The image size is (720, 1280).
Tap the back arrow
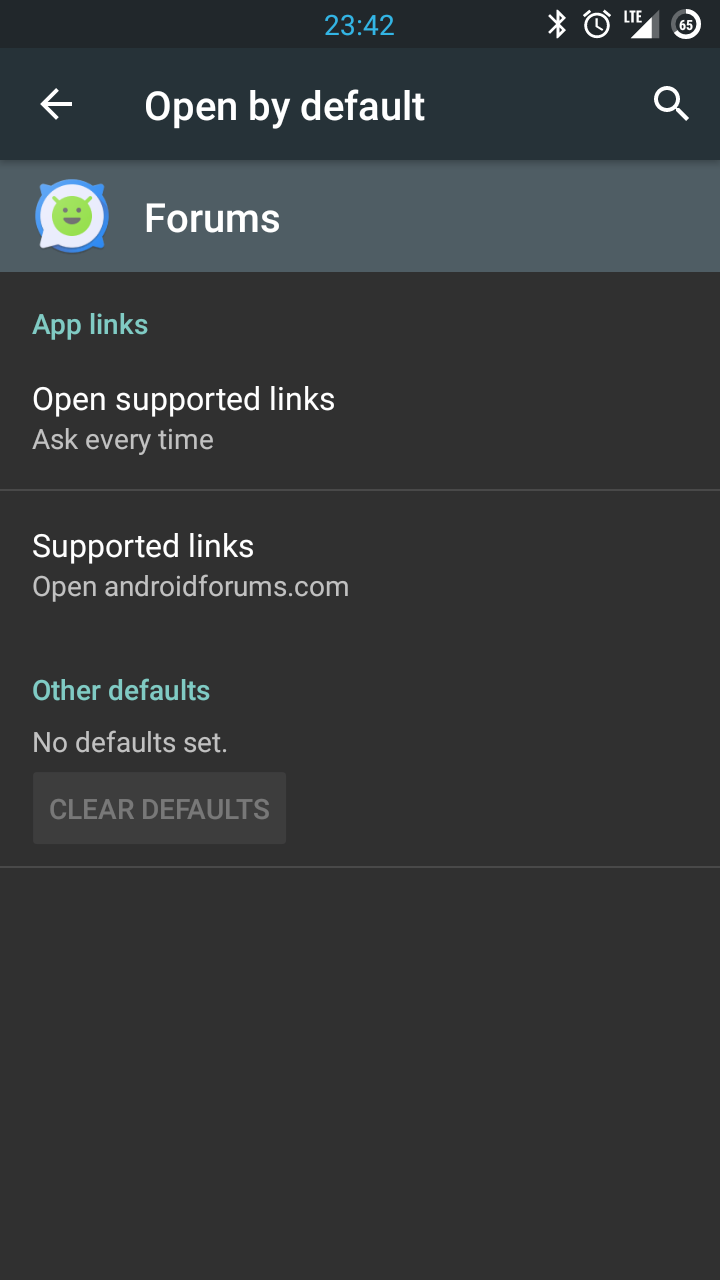[56, 105]
